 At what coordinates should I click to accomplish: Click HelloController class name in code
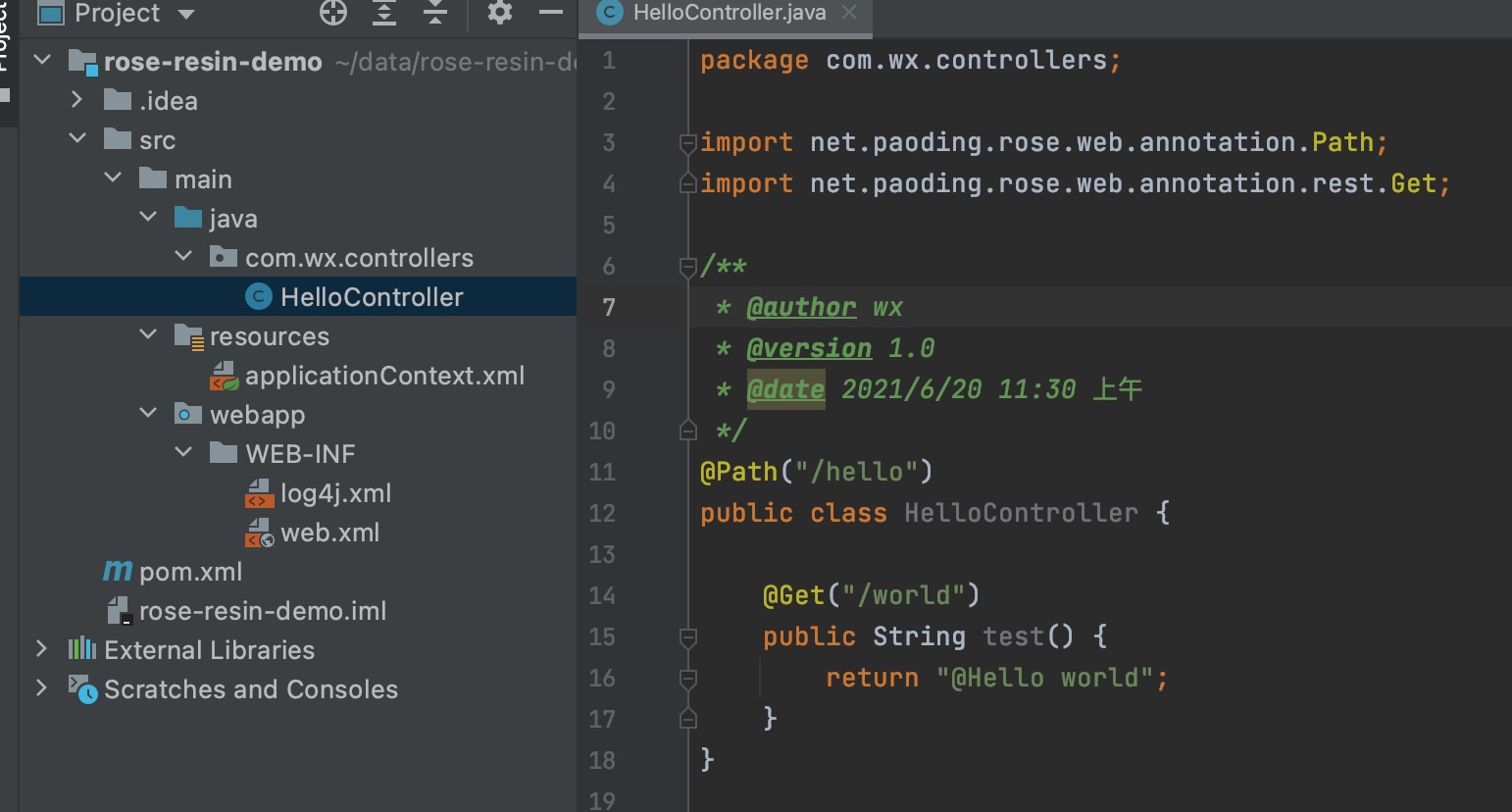[x=1021, y=513]
